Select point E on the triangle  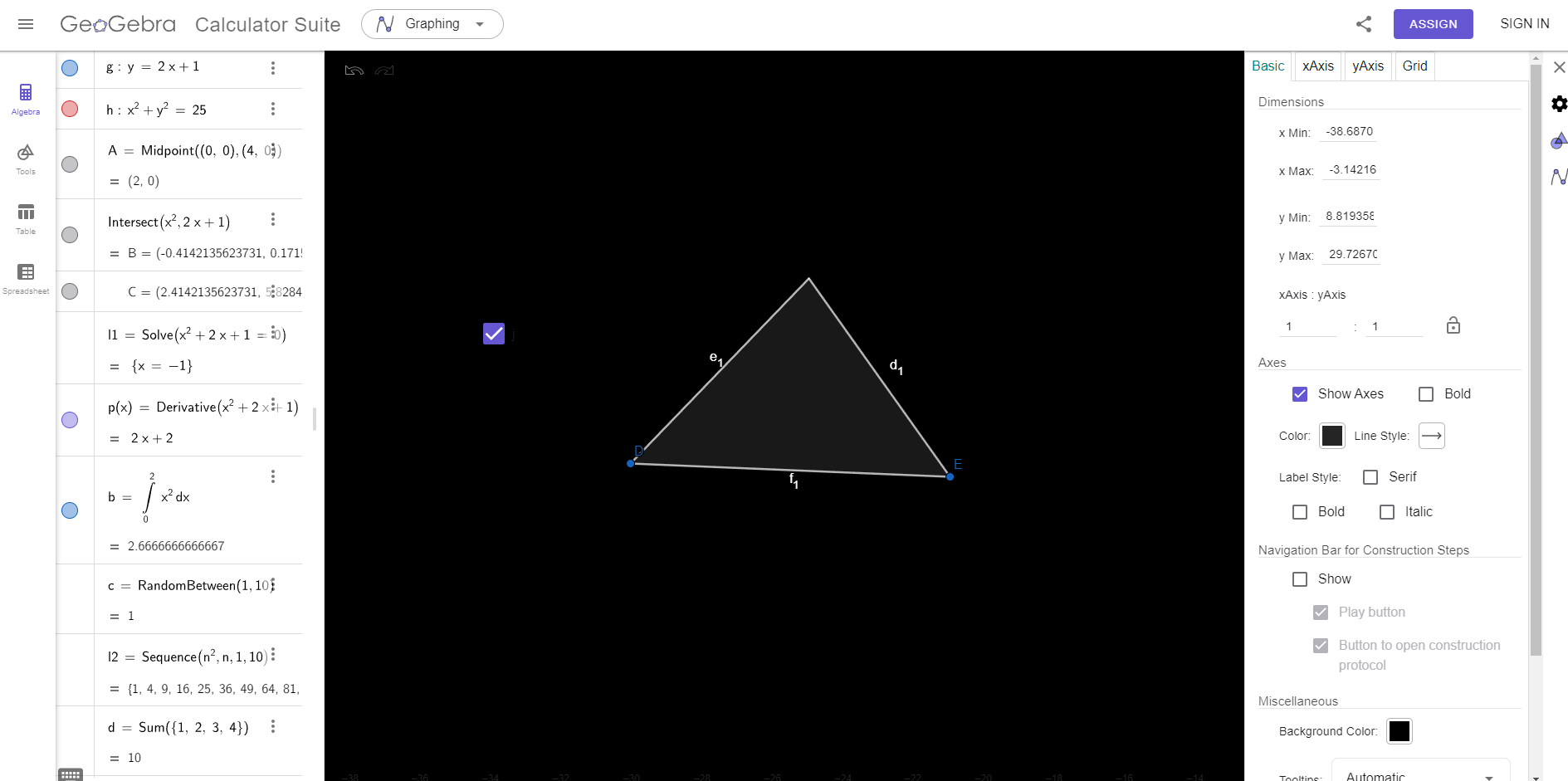point(950,476)
